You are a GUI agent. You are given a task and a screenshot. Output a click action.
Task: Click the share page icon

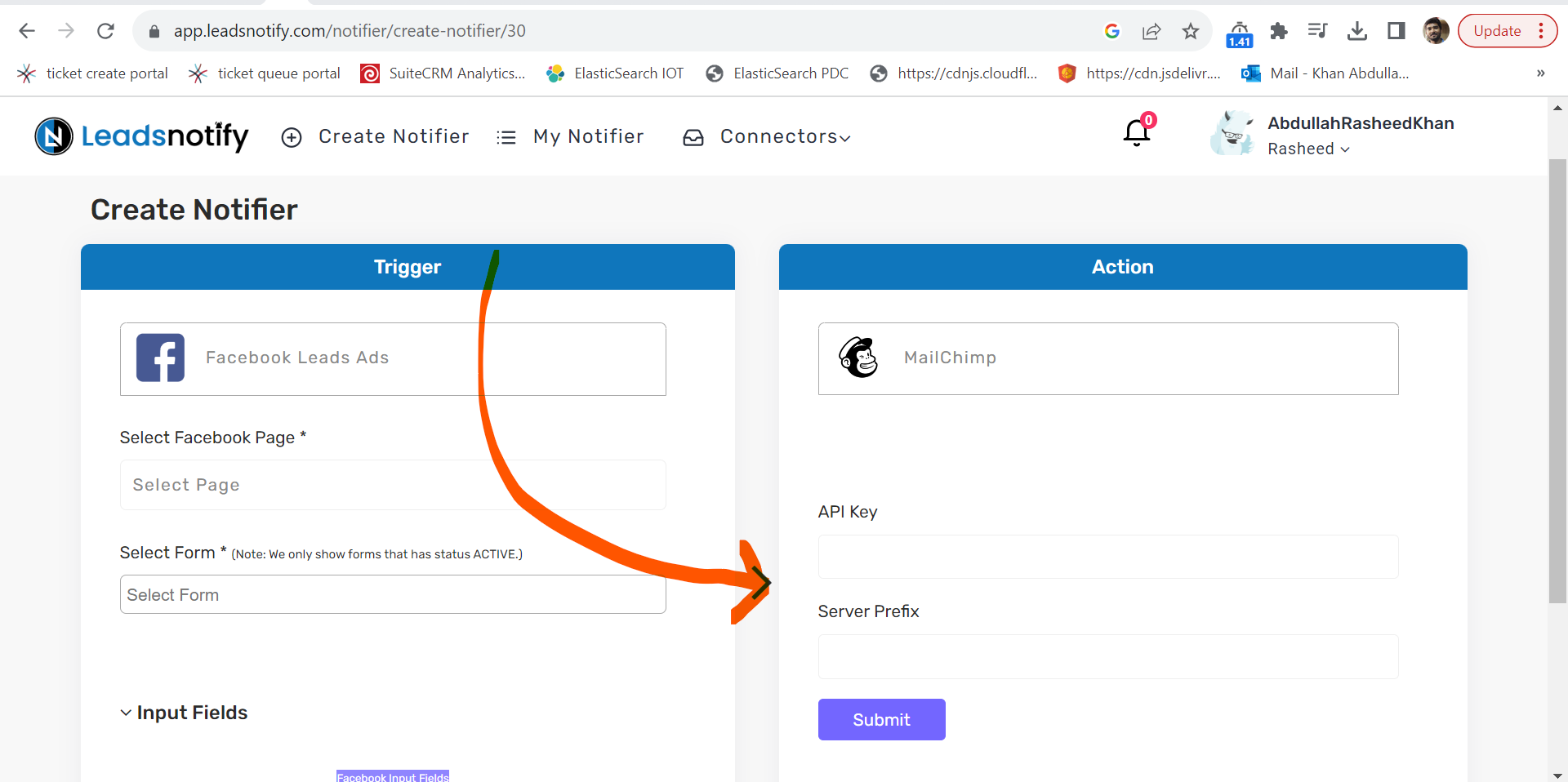pos(1151,31)
